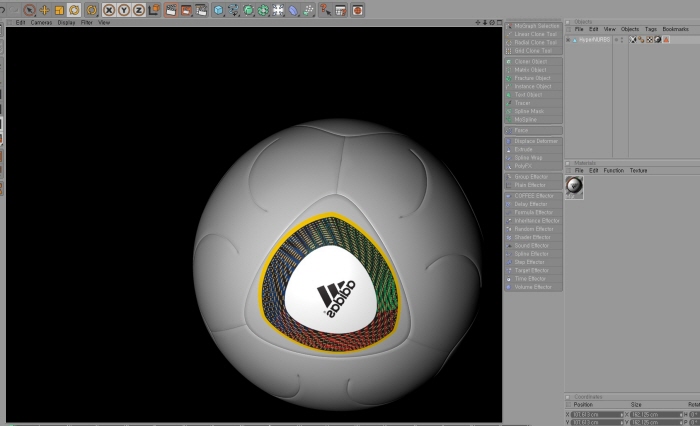Click the question-mark help cursor icon
The image size is (700, 426).
coord(325,10)
